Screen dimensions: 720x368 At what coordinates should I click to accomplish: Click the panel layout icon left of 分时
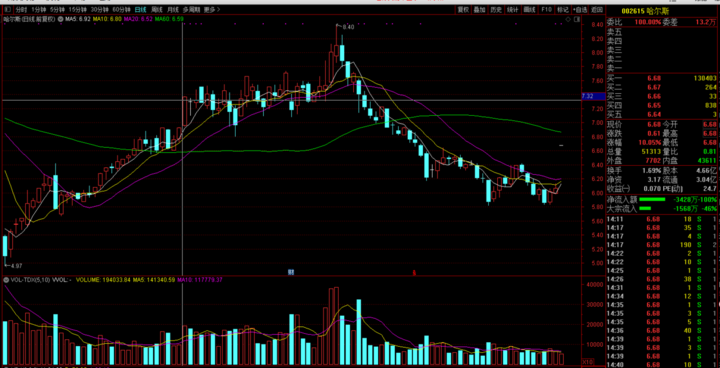click(7, 9)
